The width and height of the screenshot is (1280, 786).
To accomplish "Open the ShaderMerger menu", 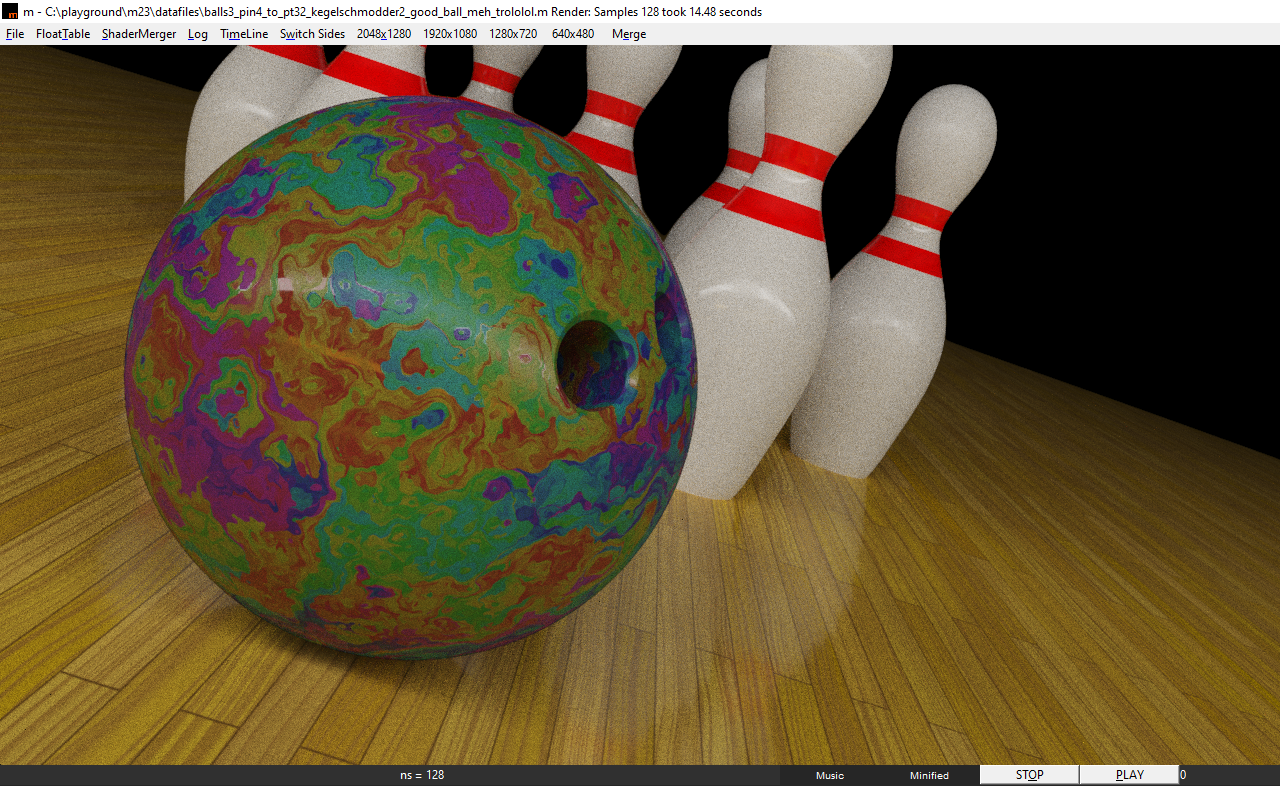I will coord(139,34).
